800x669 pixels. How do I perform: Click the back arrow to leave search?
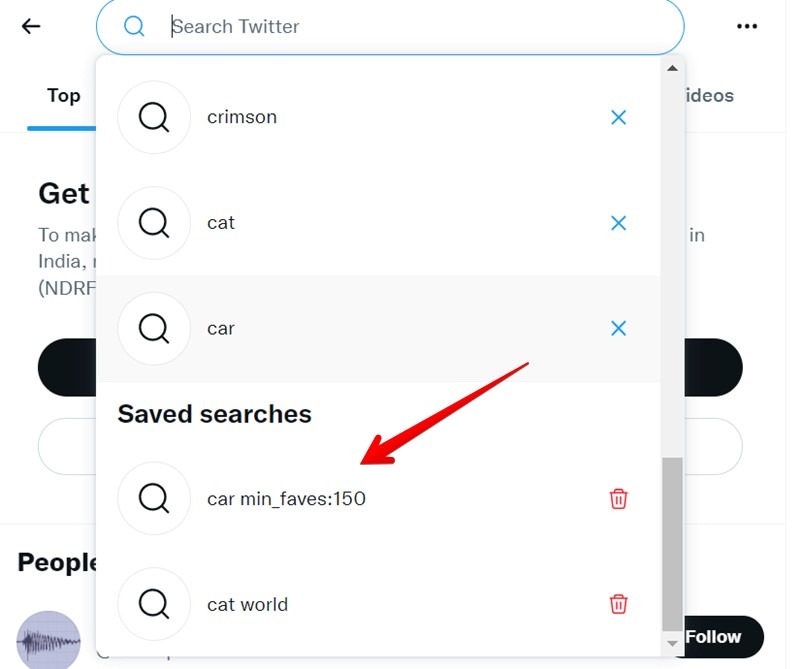(x=30, y=26)
